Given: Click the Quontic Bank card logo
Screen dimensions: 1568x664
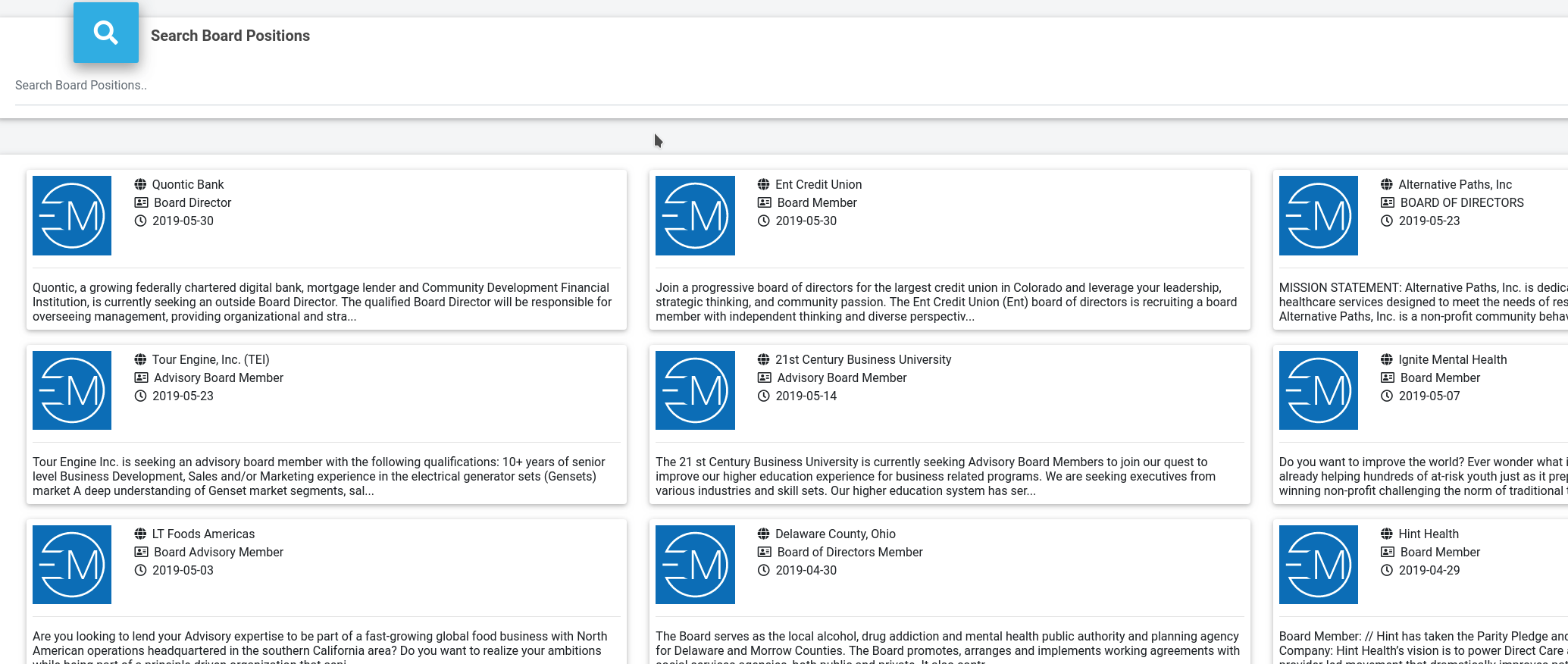Looking at the screenshot, I should (x=72, y=215).
